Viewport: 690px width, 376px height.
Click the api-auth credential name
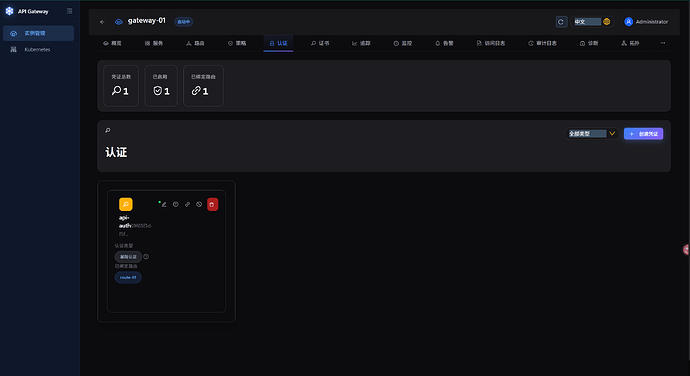pos(125,221)
